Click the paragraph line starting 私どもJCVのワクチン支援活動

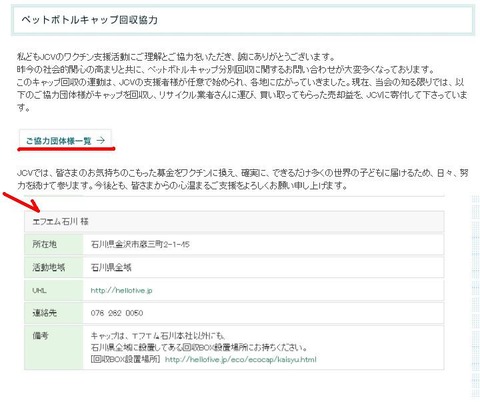pos(176,57)
